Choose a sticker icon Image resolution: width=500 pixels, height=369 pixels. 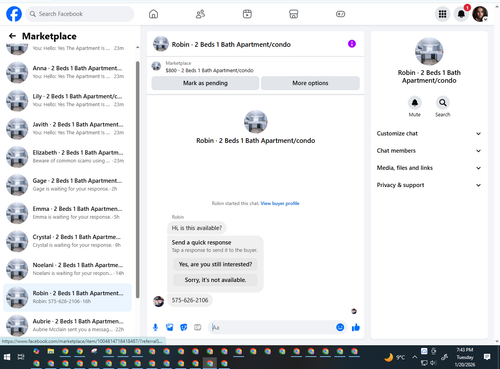183,327
